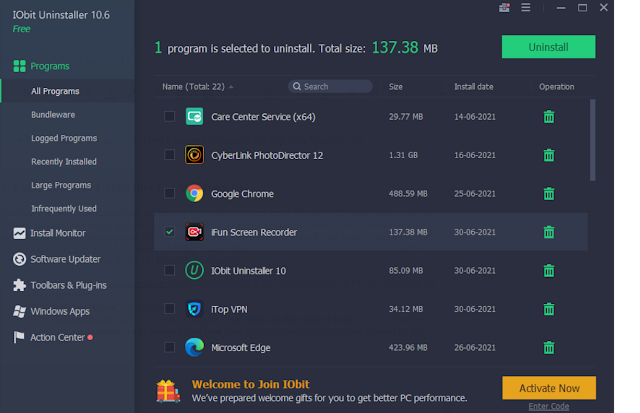Click trash icon for IObit Uninstaller 10
This screenshot has height=413, width=640.
pyautogui.click(x=549, y=271)
